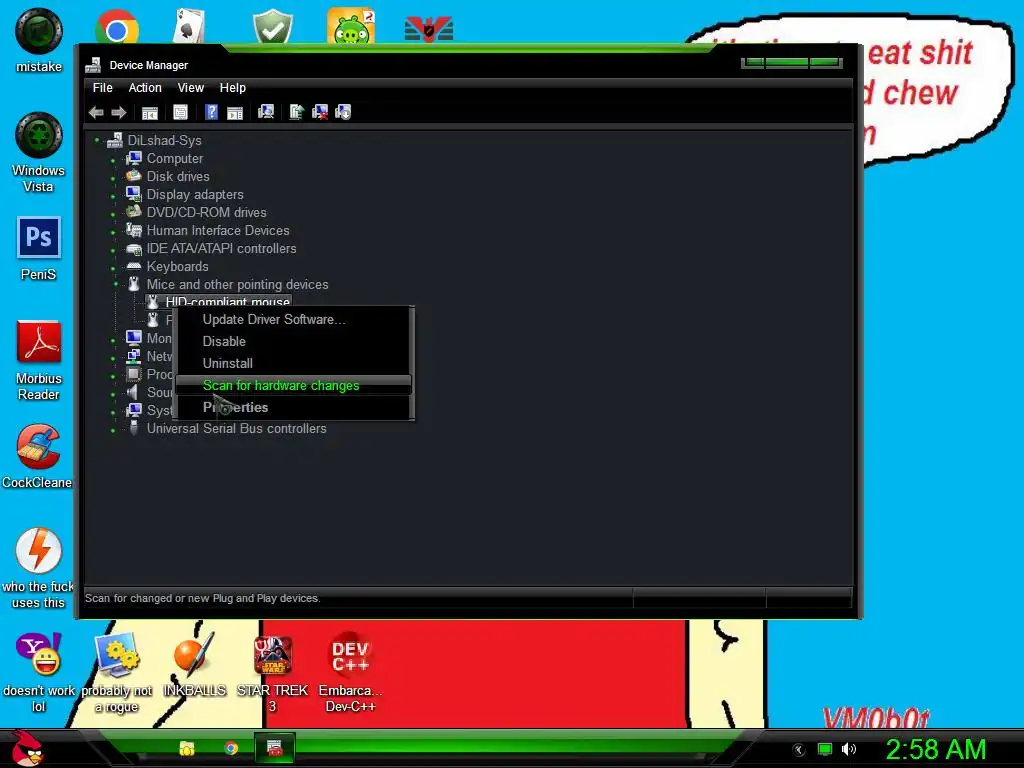Open the 'mistake' desktop icon
The width and height of the screenshot is (1024, 768).
[x=39, y=31]
